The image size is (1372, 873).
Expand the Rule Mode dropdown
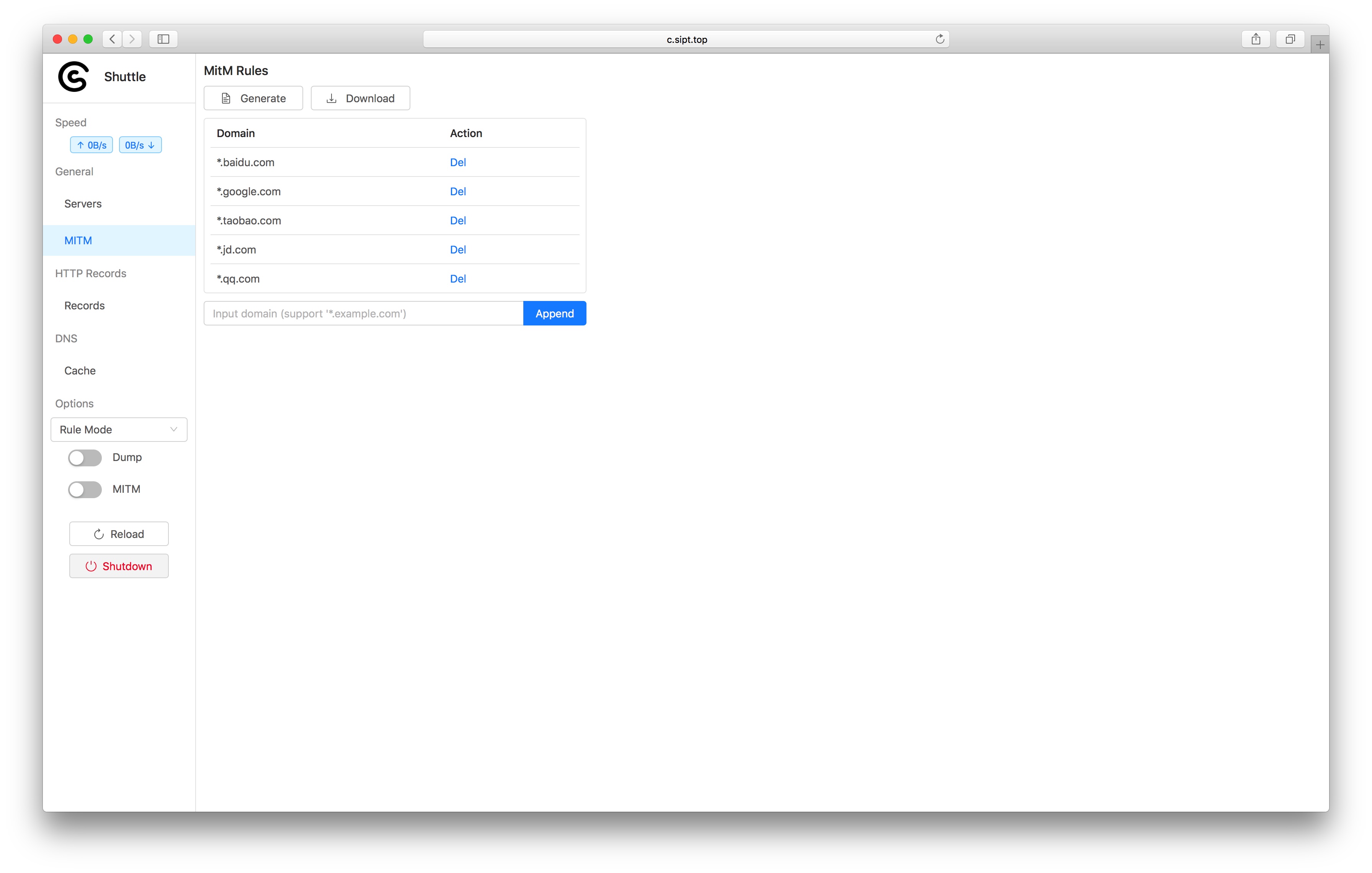pos(118,429)
